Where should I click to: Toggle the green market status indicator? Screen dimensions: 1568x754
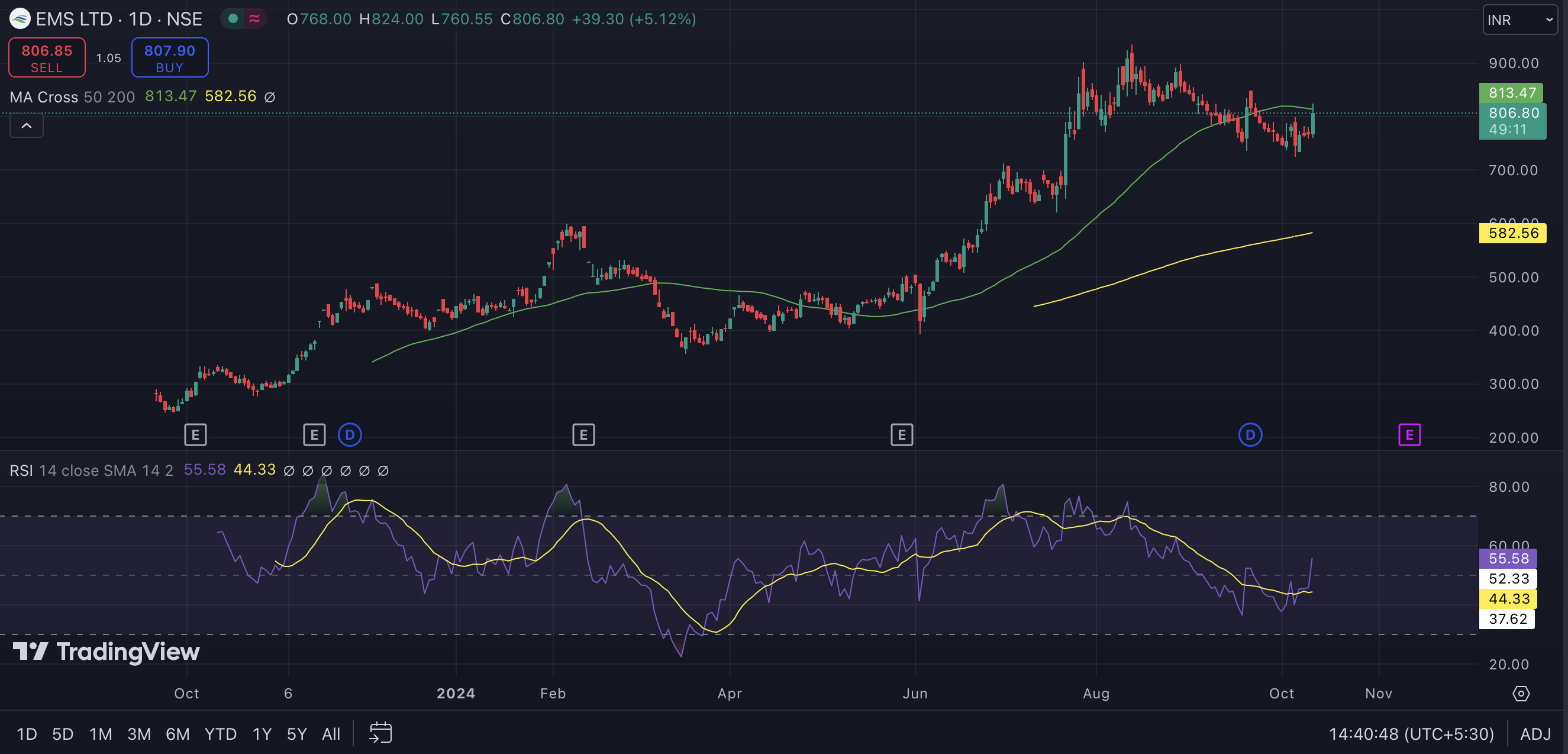233,19
